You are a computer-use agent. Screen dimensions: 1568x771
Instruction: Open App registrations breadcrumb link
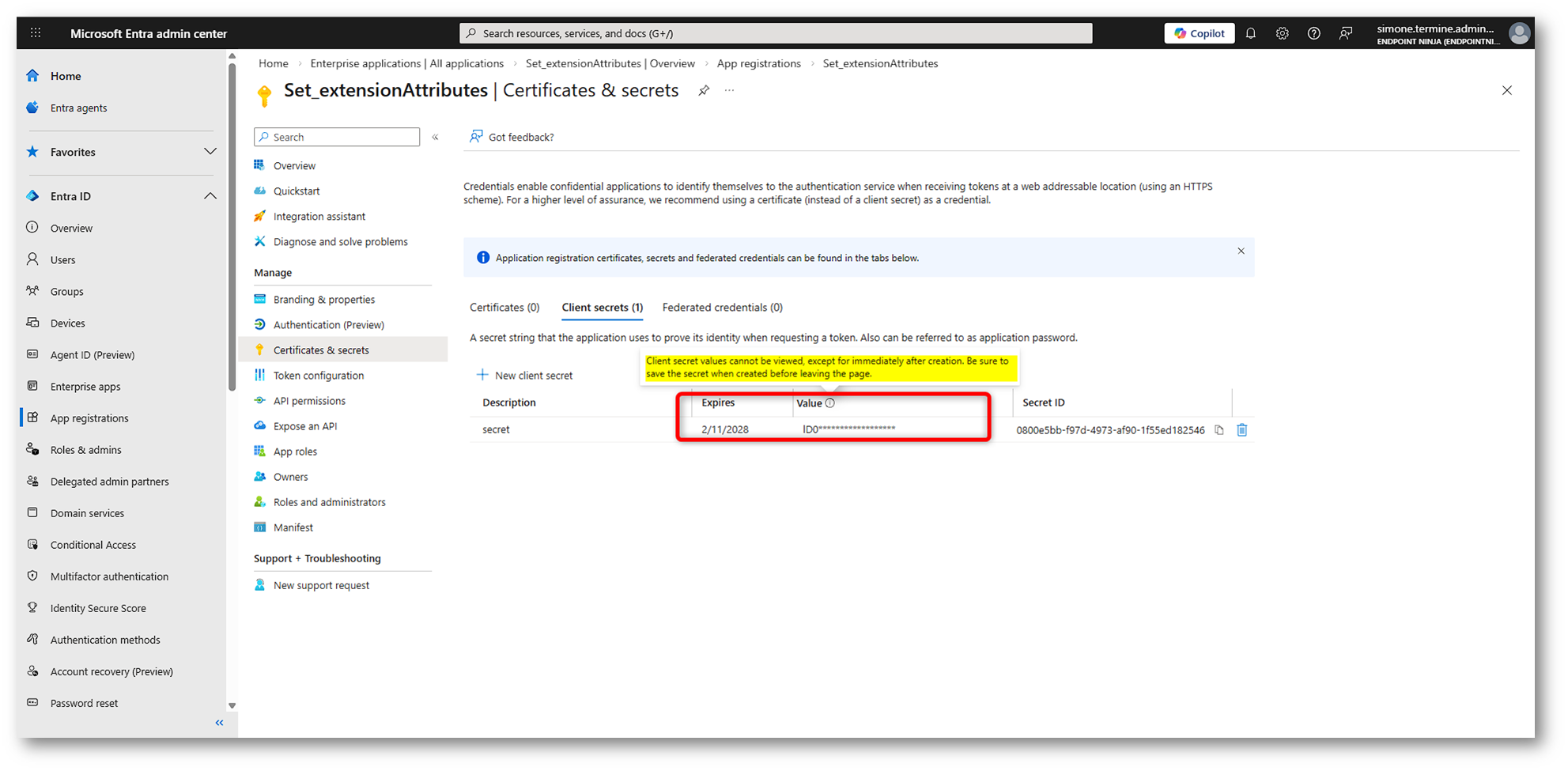click(759, 64)
